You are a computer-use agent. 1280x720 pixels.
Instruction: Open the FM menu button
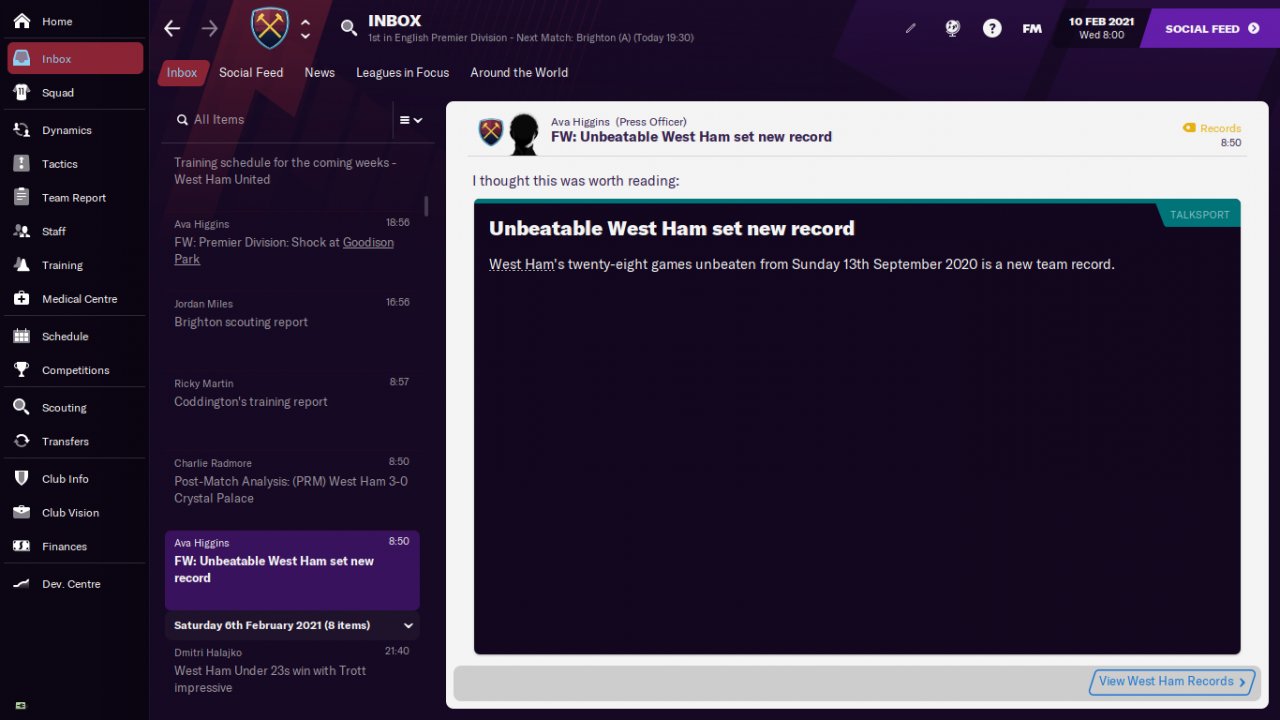tap(1032, 28)
